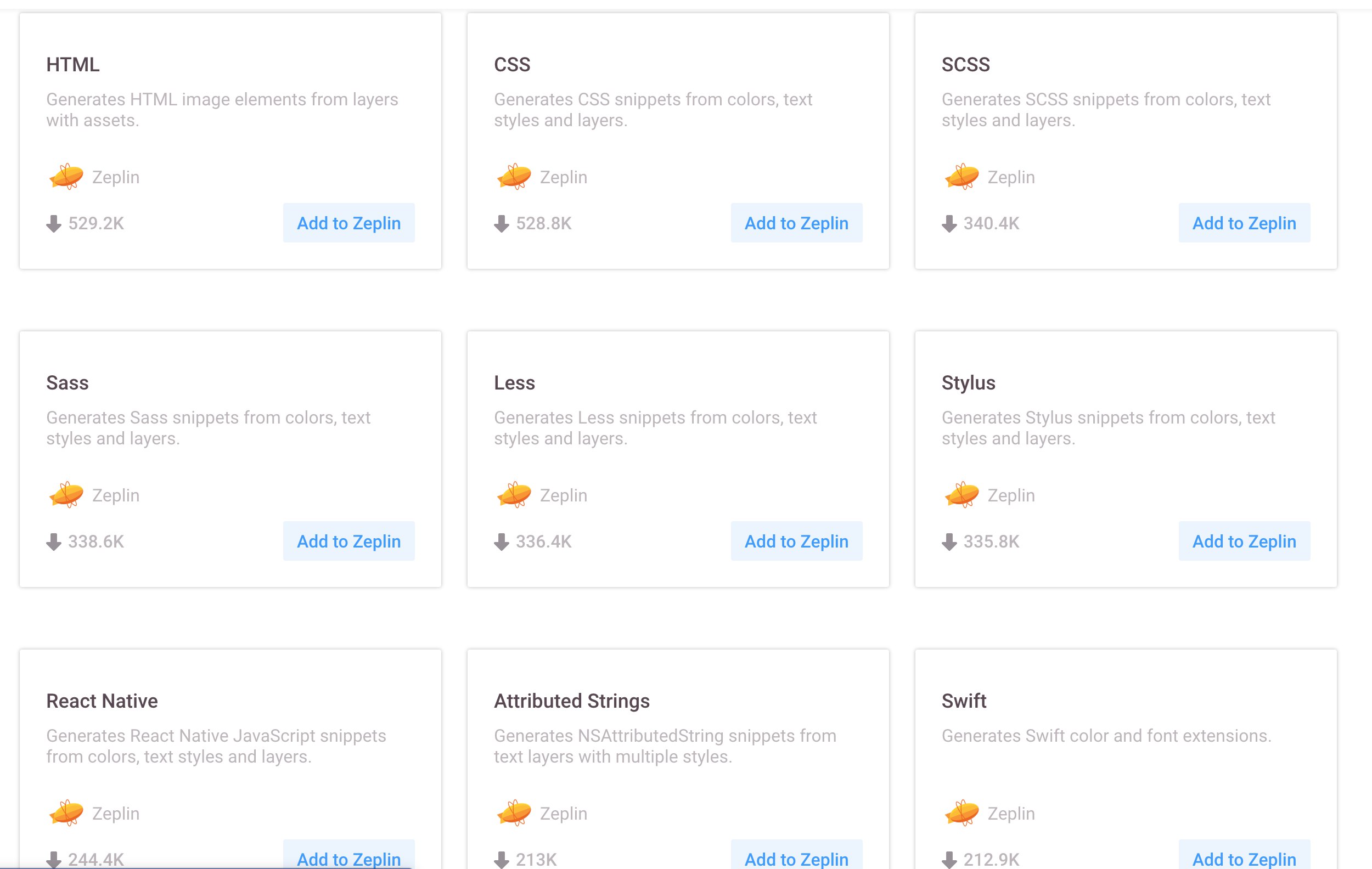1372x869 pixels.
Task: Click the Zeplin author name in CSS card
Action: click(564, 177)
